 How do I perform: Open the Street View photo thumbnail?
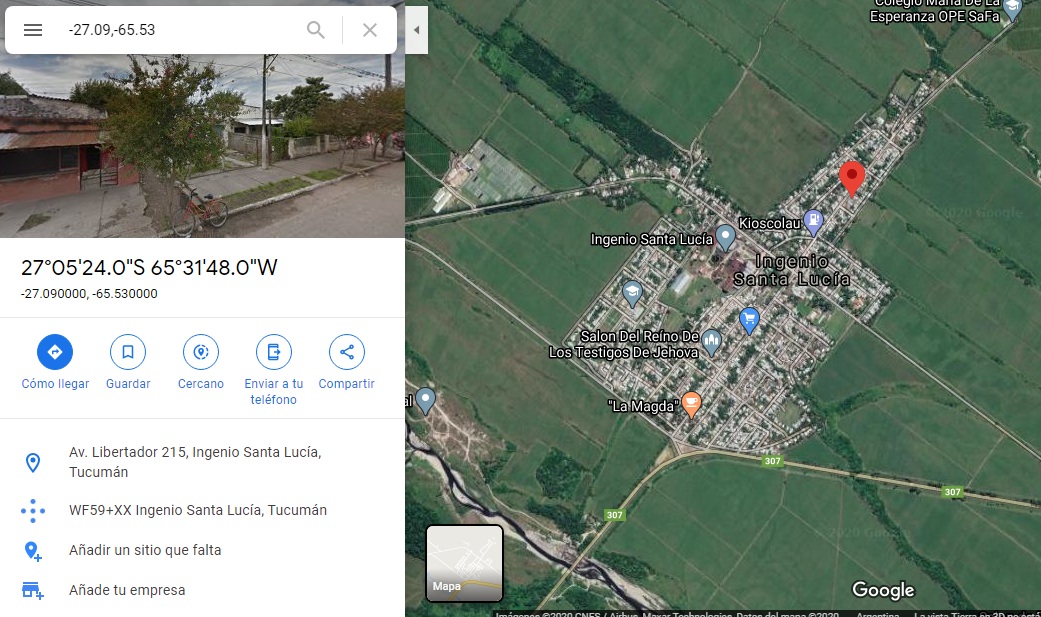point(202,146)
